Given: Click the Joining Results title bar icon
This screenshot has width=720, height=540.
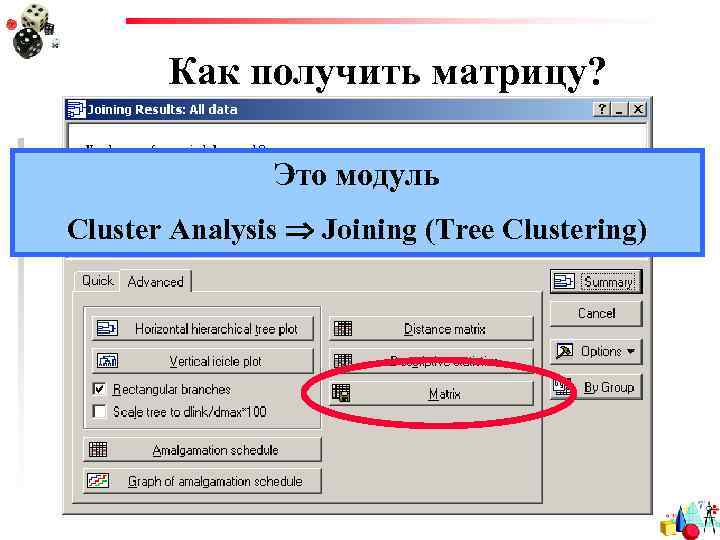Looking at the screenshot, I should point(76,109).
